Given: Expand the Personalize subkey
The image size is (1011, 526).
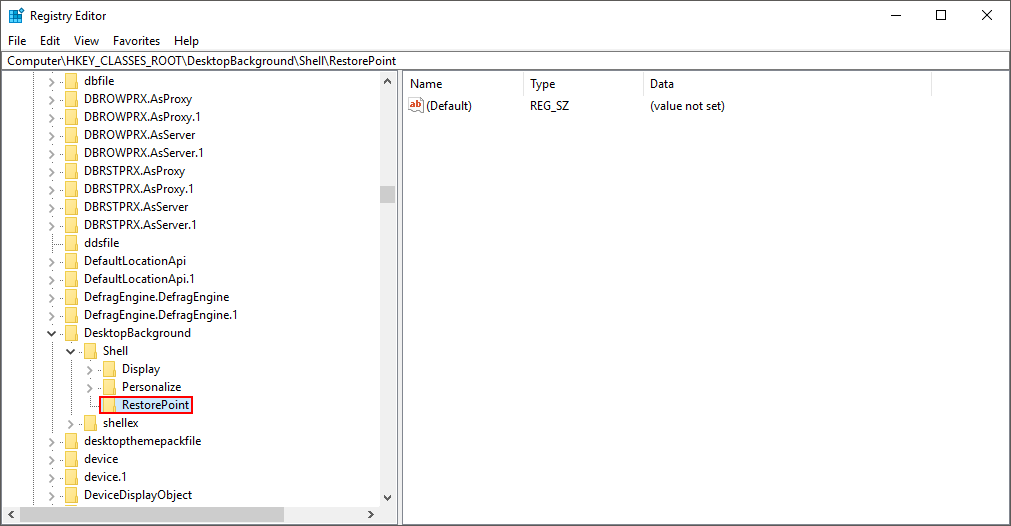Looking at the screenshot, I should pos(90,387).
